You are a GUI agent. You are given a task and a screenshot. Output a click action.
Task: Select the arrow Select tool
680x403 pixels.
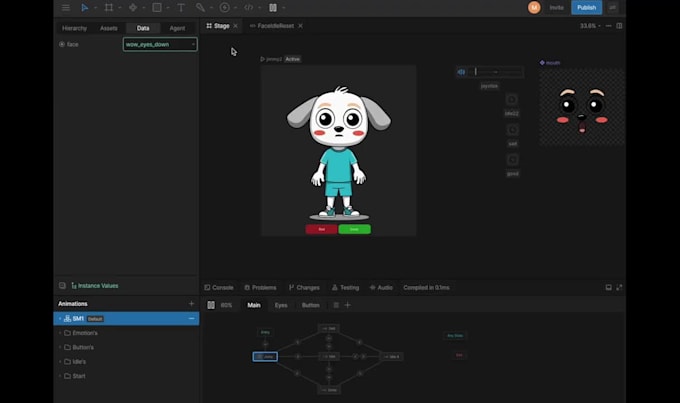(x=85, y=8)
